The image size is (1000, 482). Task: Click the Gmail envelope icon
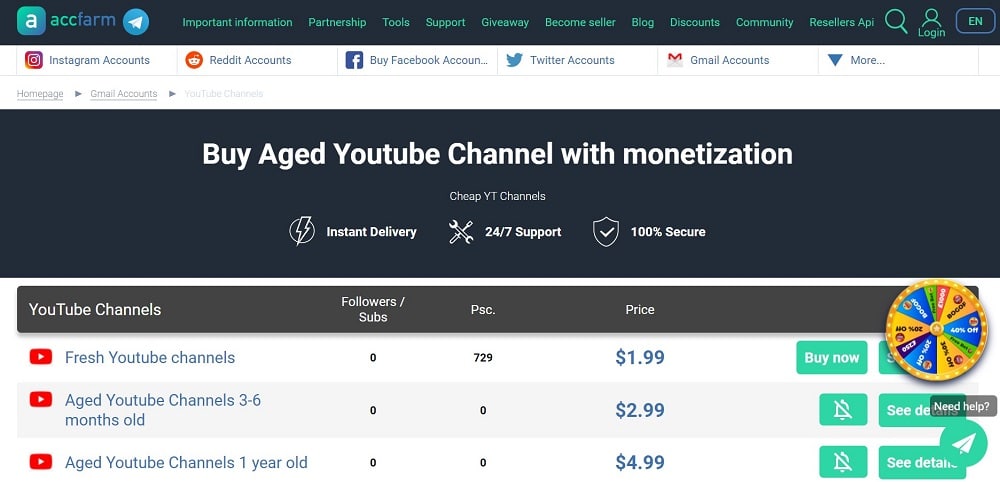tap(675, 60)
